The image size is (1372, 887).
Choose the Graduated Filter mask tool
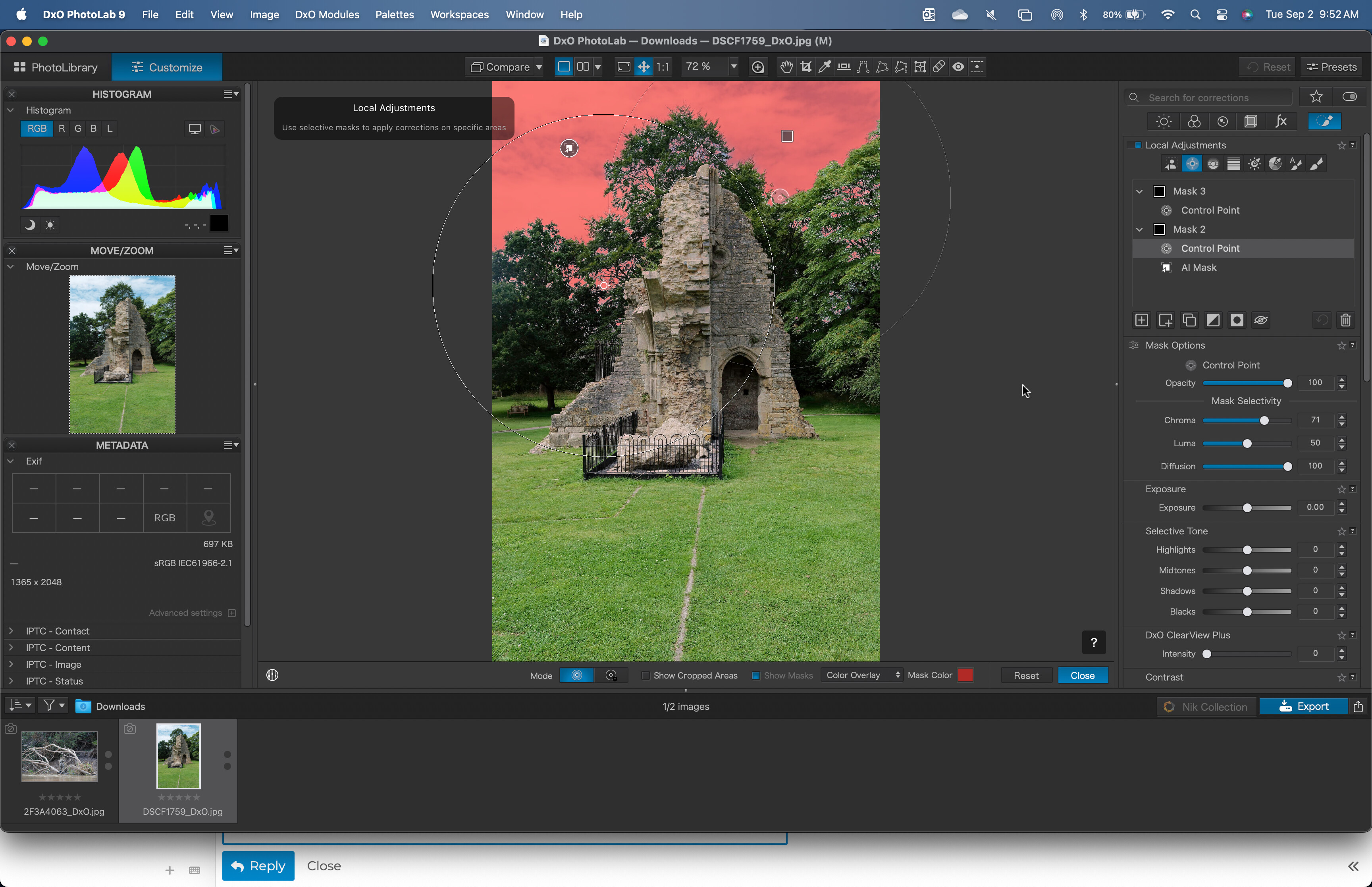click(1233, 164)
